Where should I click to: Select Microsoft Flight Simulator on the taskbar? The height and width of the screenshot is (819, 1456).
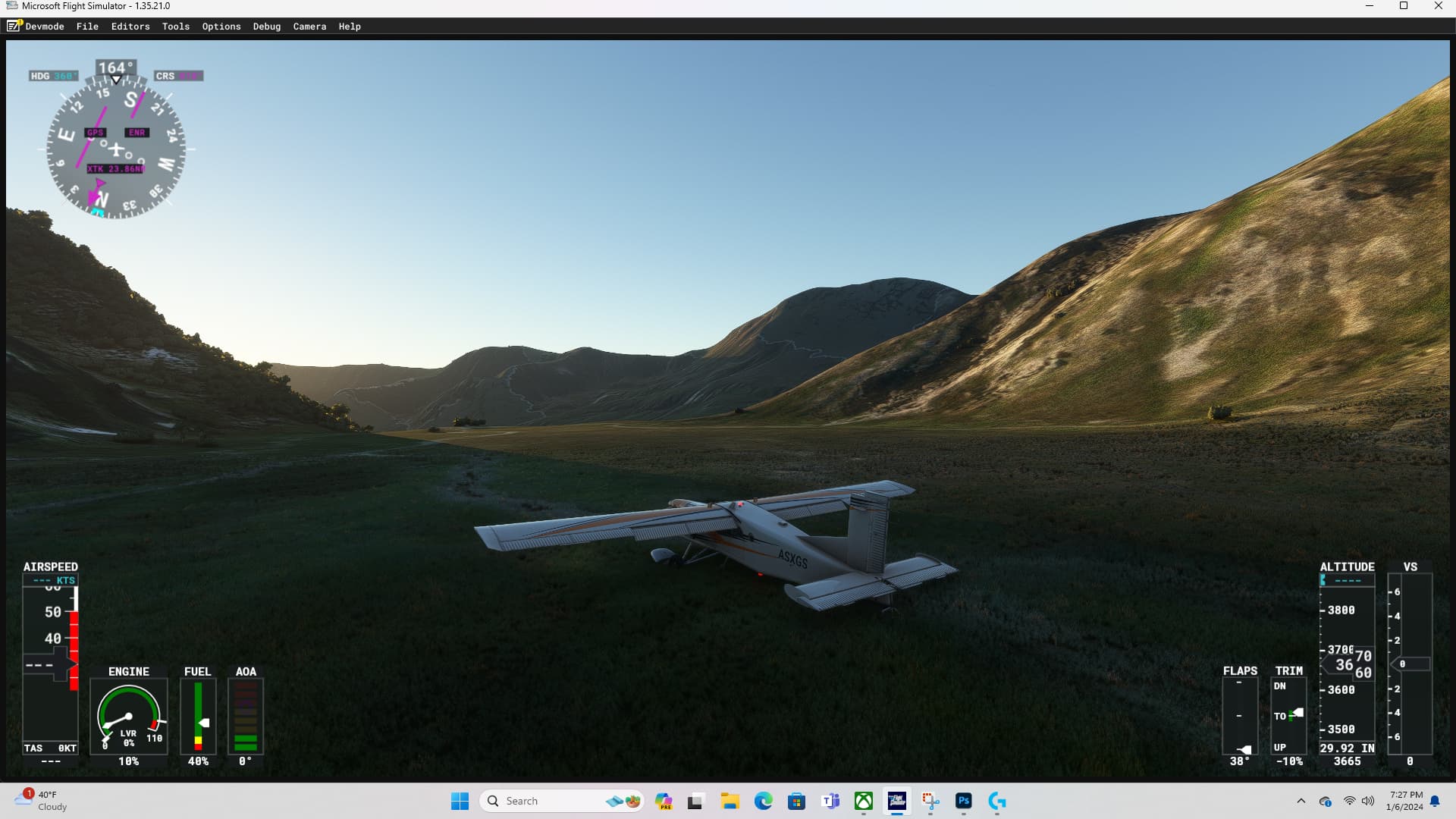pos(898,801)
